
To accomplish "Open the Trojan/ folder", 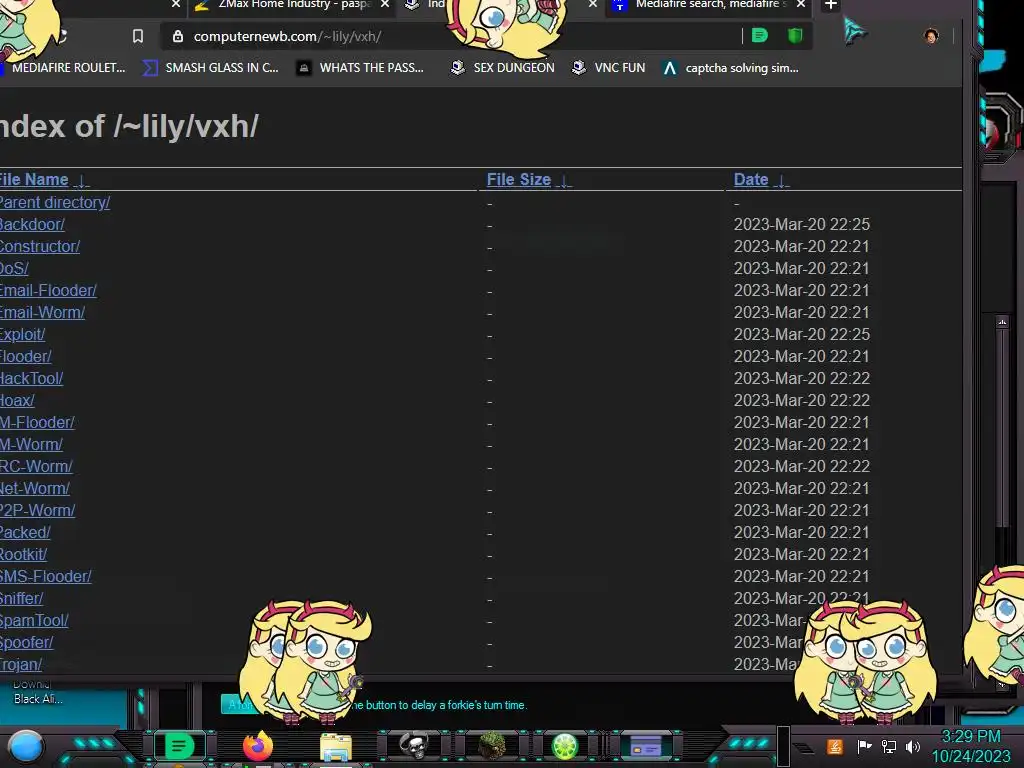I will coord(21,664).
